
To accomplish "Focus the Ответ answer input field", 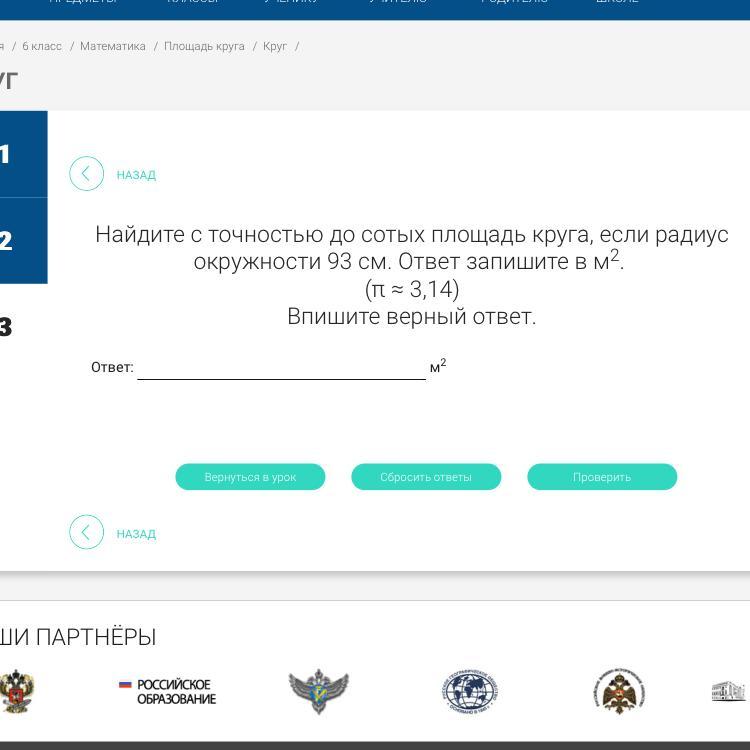I will pos(282,368).
